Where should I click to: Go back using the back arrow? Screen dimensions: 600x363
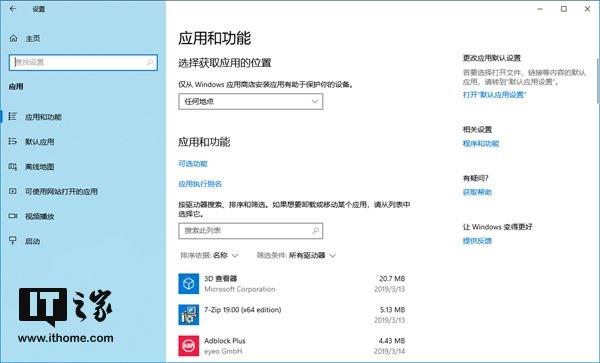point(13,8)
